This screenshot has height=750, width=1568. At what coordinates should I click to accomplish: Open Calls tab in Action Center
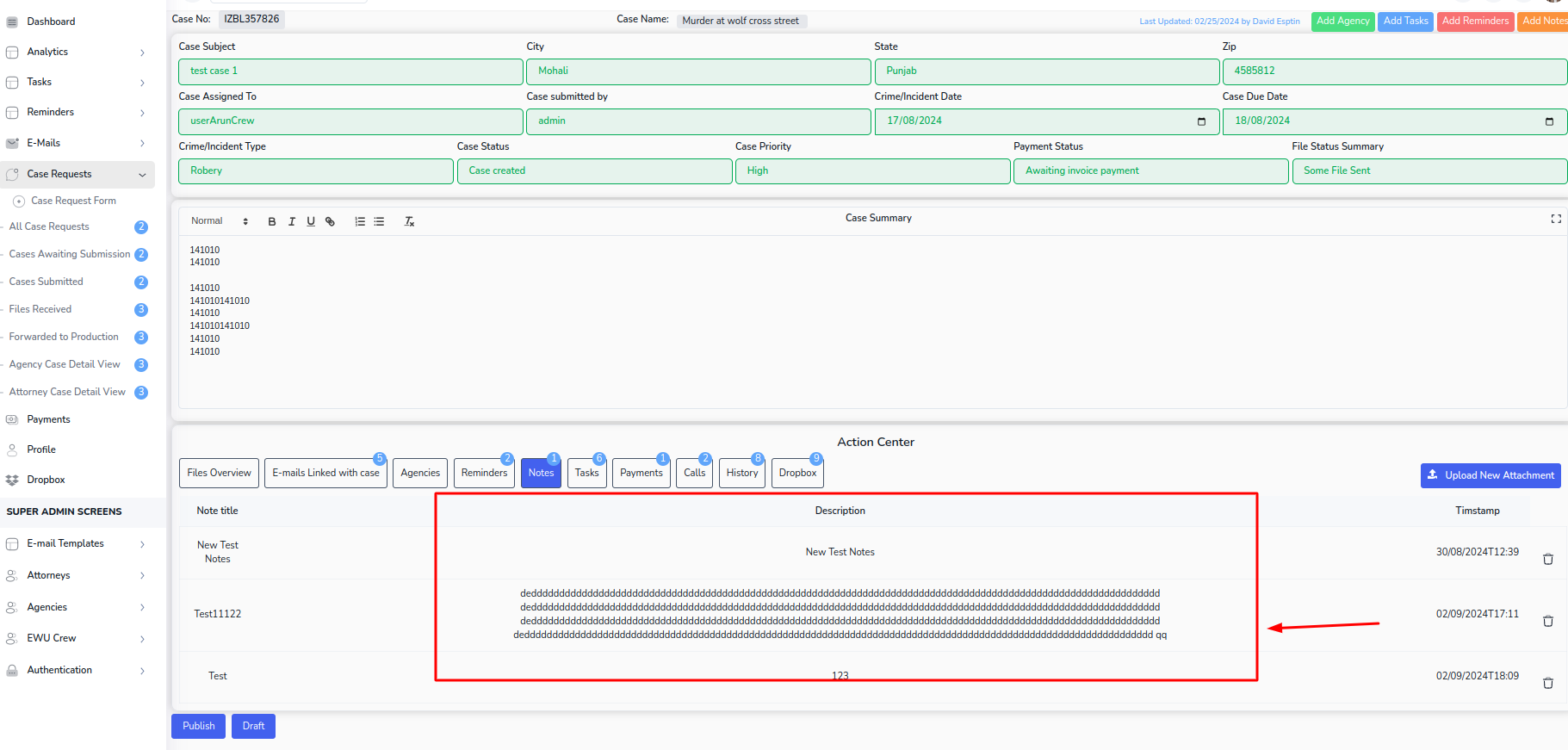click(694, 473)
